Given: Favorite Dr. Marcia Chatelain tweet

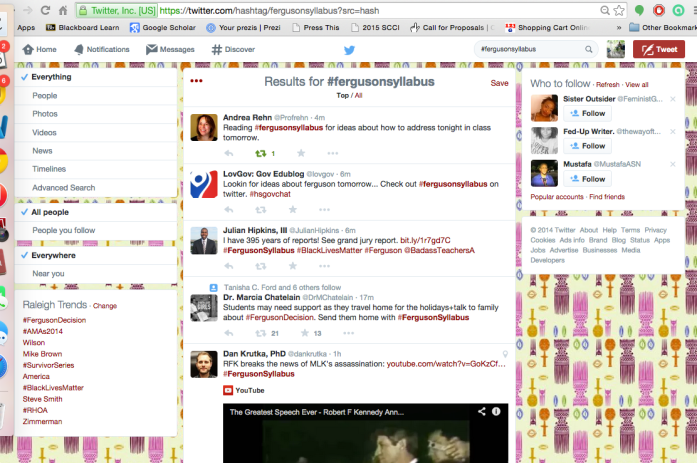Looking at the screenshot, I should [x=304, y=333].
